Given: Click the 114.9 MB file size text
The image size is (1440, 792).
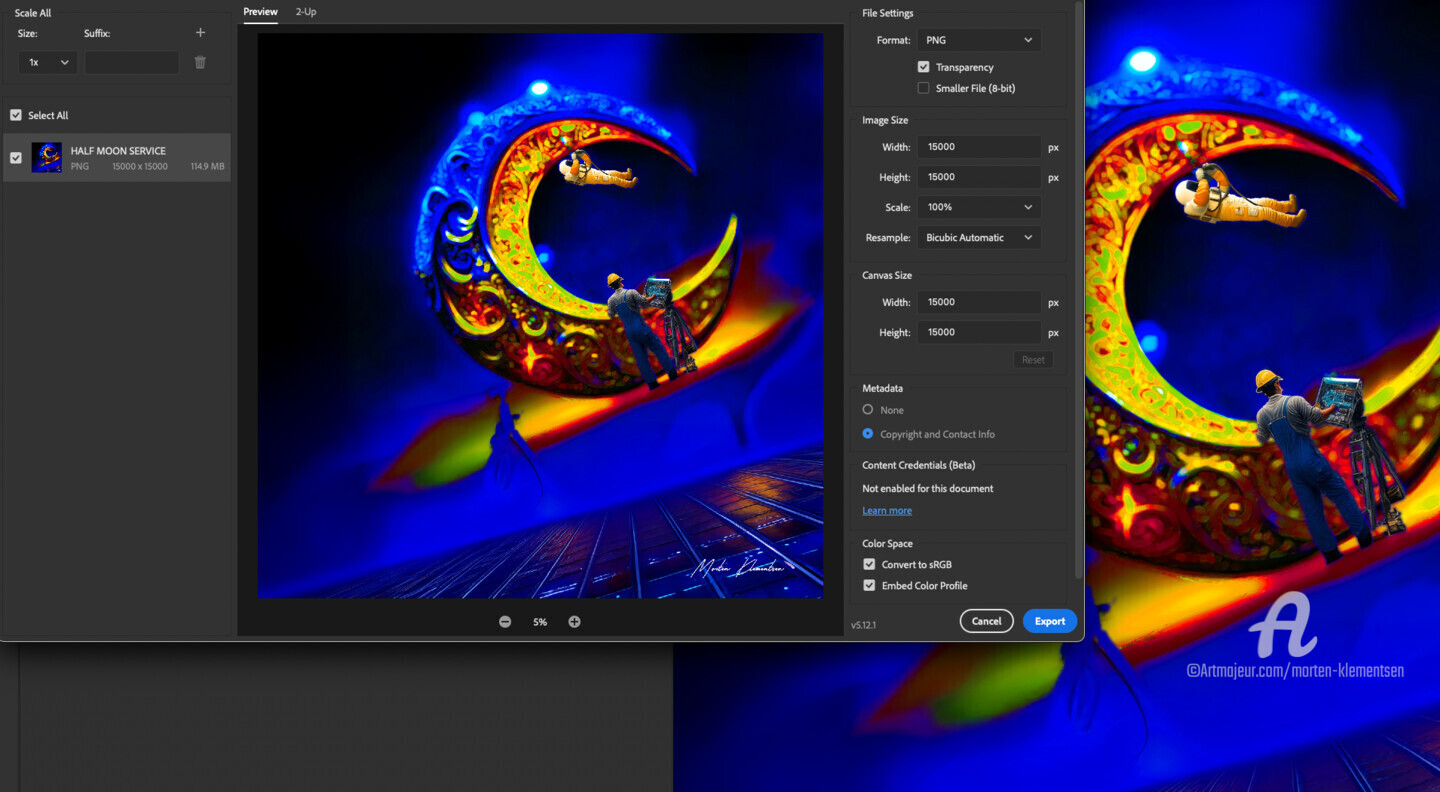Looking at the screenshot, I should click(x=207, y=166).
